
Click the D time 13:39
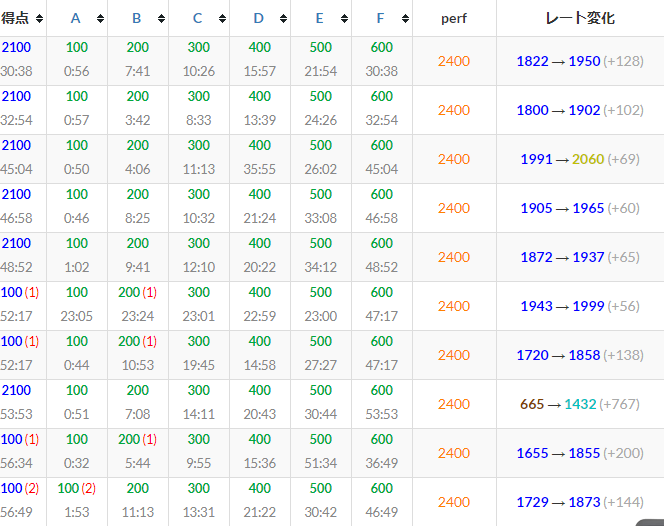coord(260,120)
